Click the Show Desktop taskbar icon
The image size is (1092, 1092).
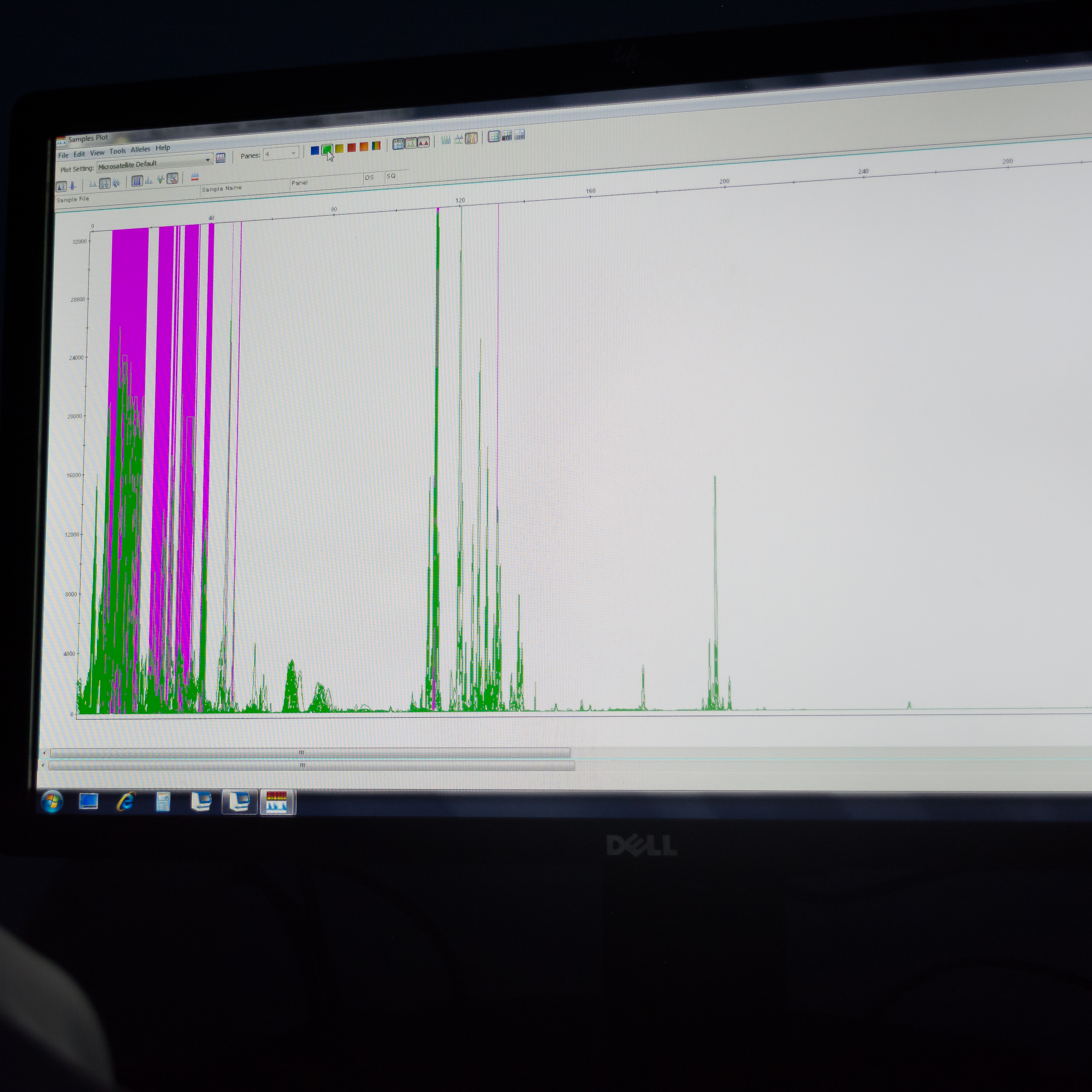(89, 802)
